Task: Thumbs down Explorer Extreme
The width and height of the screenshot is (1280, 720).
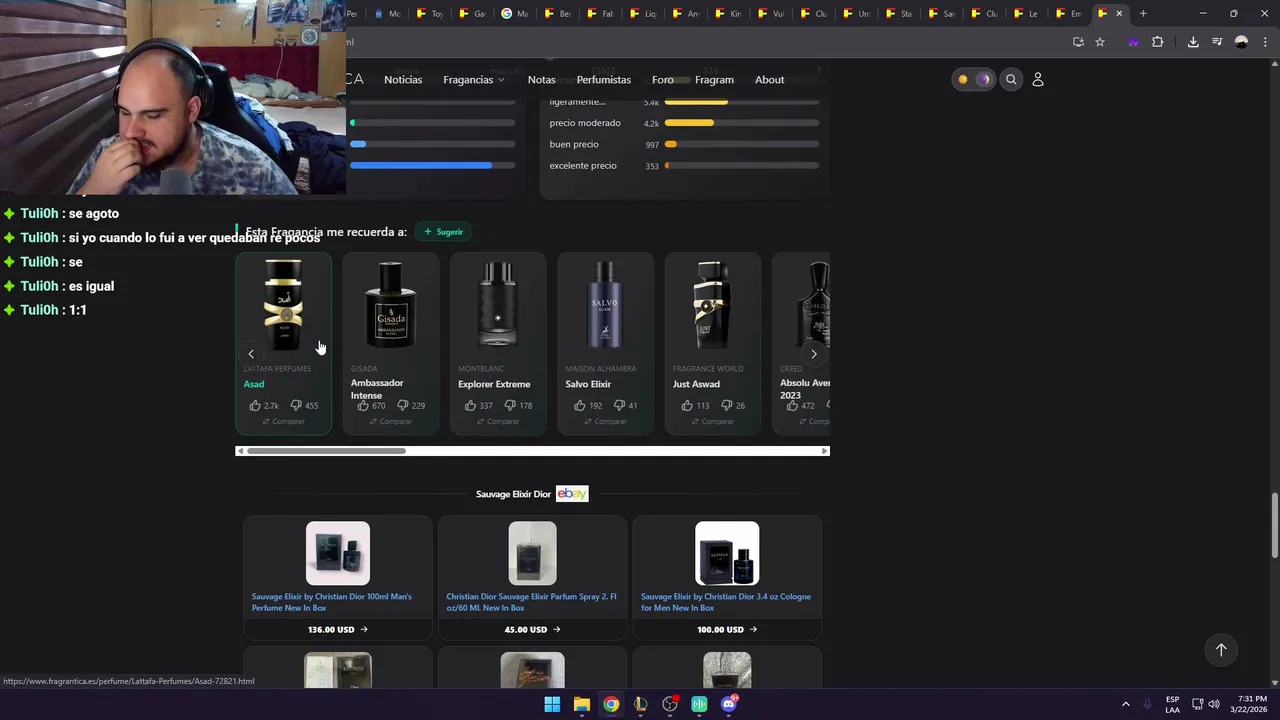Action: (510, 405)
